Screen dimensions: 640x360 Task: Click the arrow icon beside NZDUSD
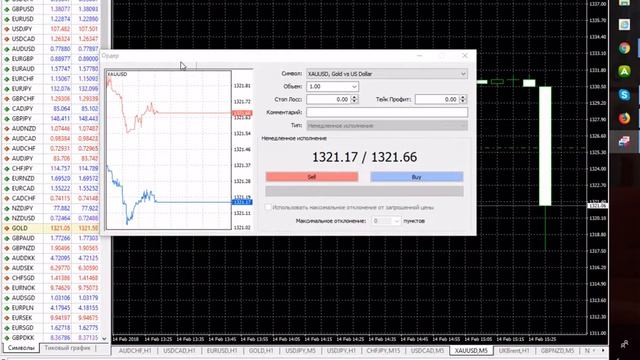click(7, 218)
